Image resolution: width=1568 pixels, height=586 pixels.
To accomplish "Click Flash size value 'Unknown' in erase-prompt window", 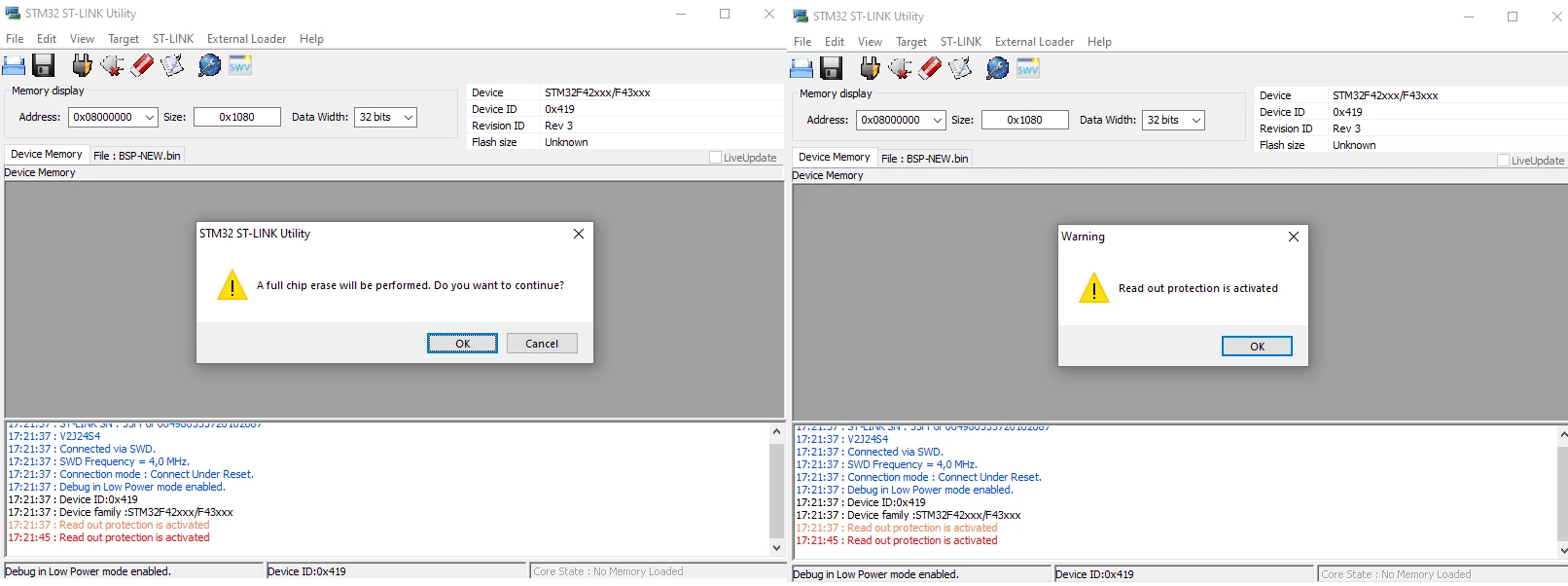I will [566, 142].
